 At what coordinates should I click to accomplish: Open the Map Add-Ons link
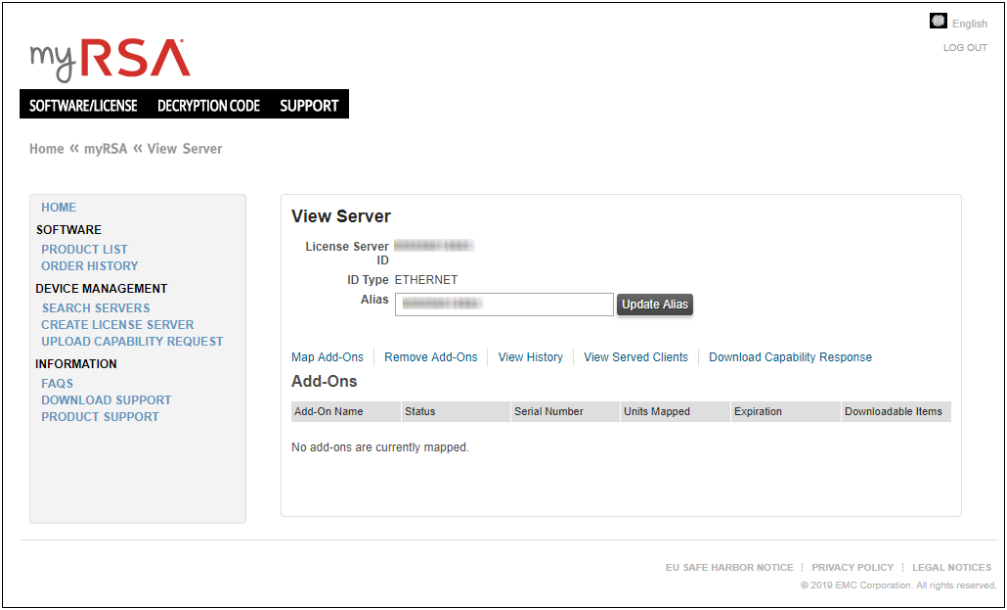tap(327, 357)
